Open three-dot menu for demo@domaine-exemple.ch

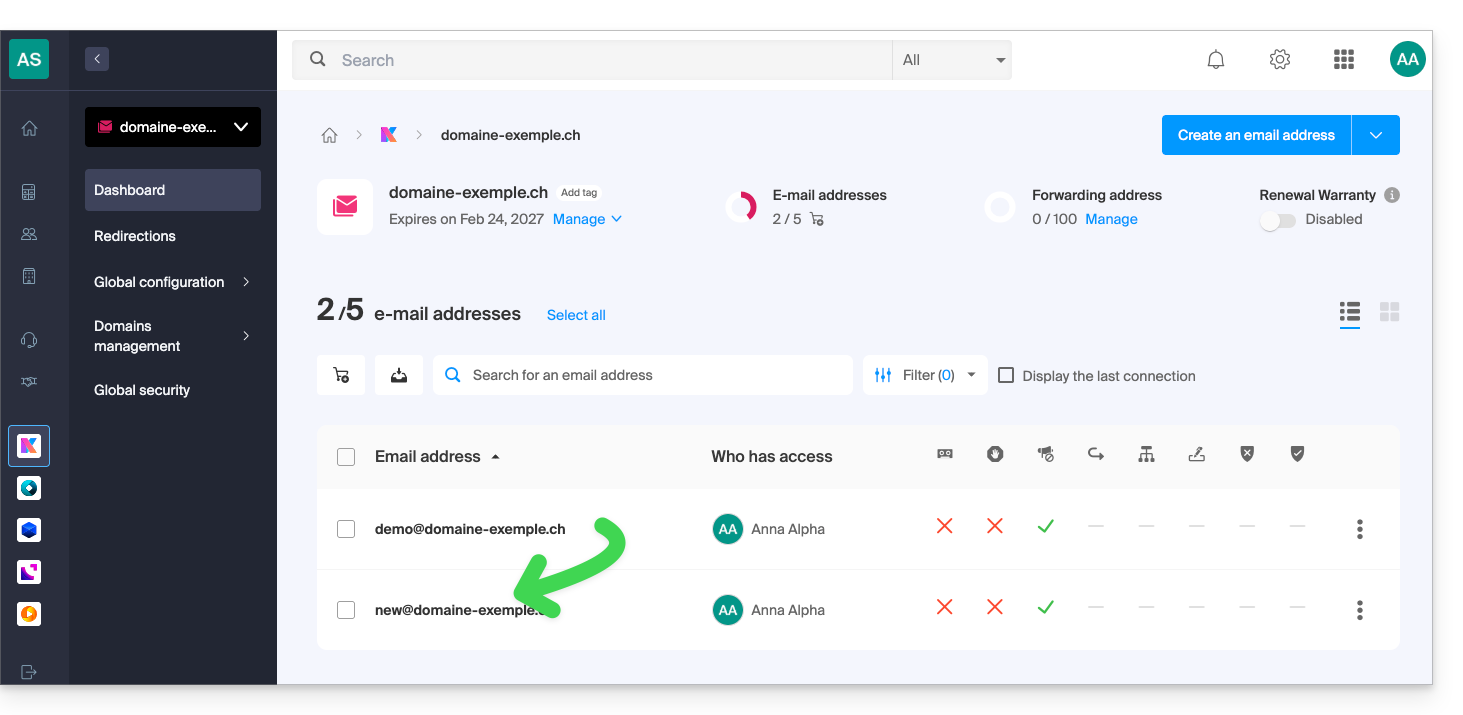[x=1359, y=529]
